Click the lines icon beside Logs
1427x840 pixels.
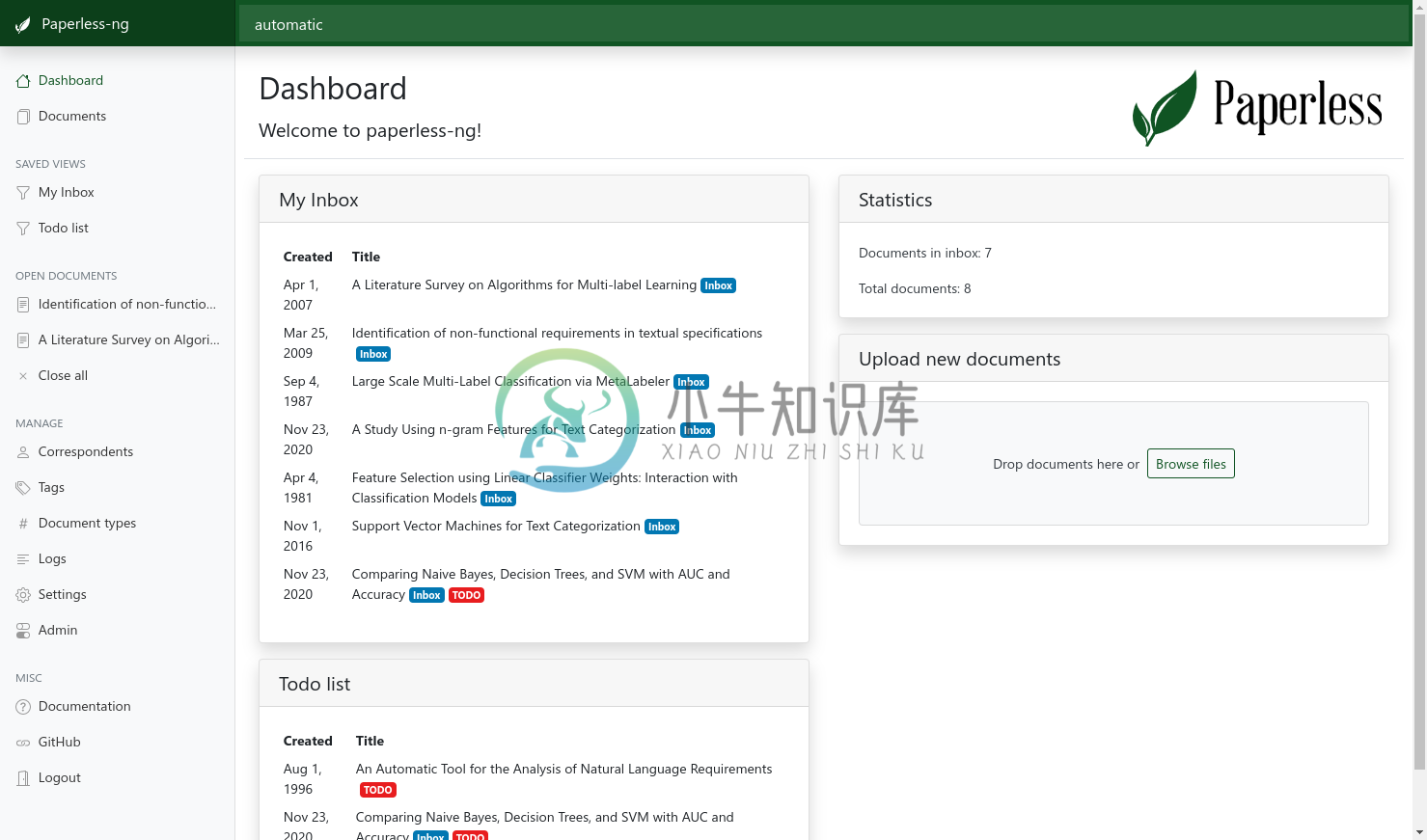point(23,559)
